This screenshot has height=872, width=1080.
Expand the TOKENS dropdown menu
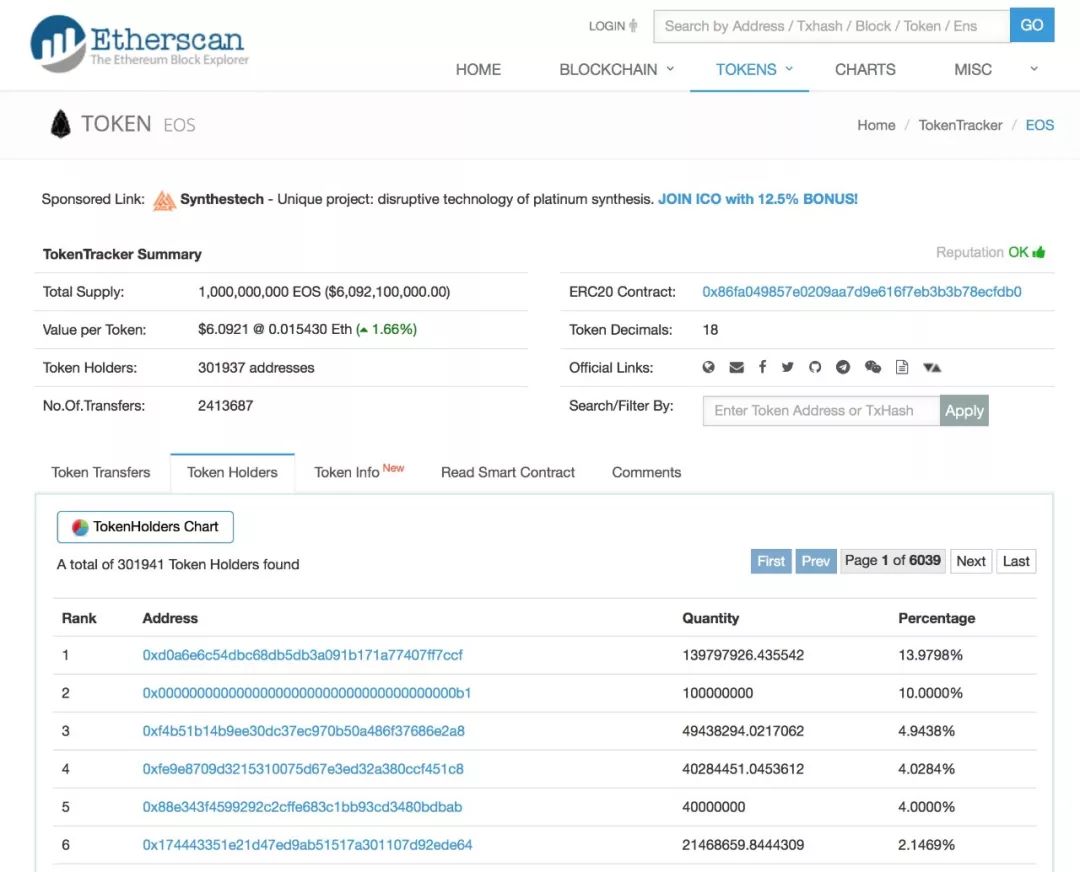pyautogui.click(x=754, y=70)
